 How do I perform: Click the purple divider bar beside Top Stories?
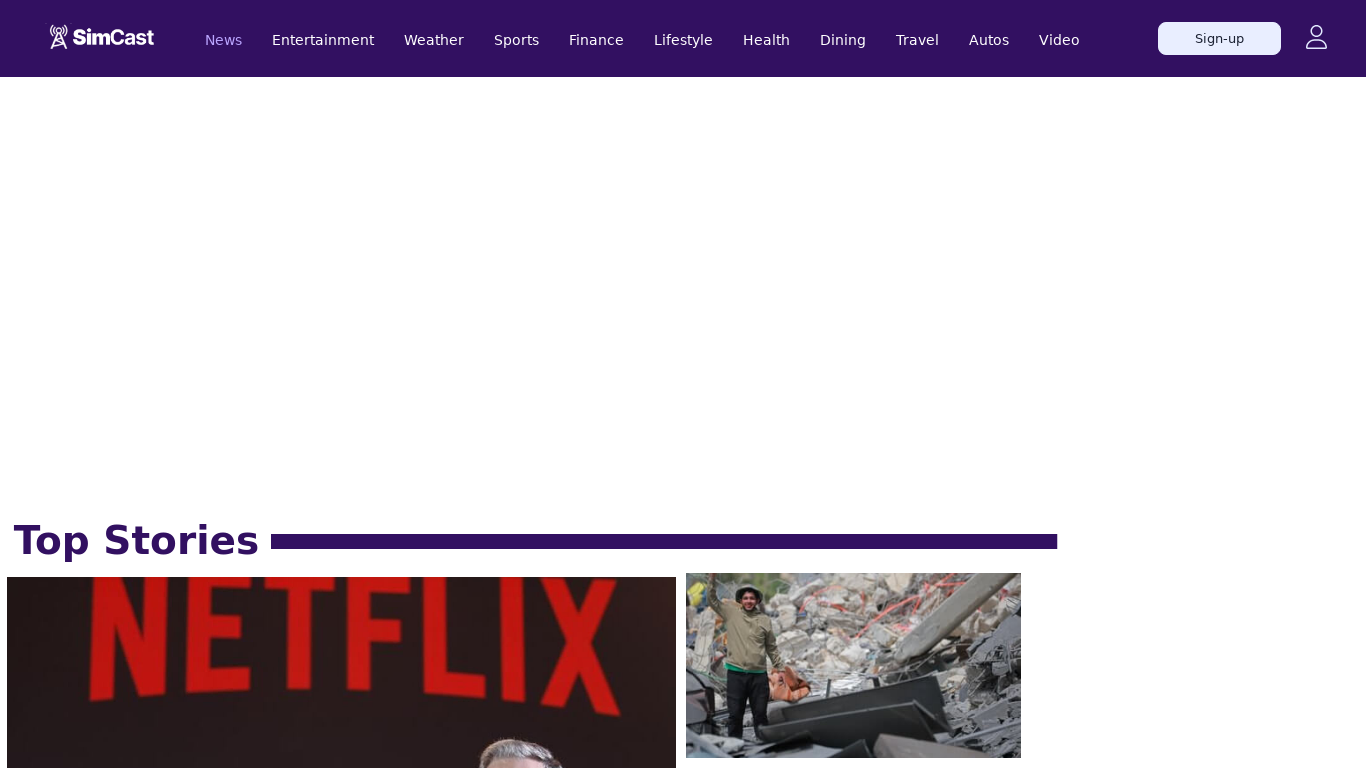tap(663, 542)
